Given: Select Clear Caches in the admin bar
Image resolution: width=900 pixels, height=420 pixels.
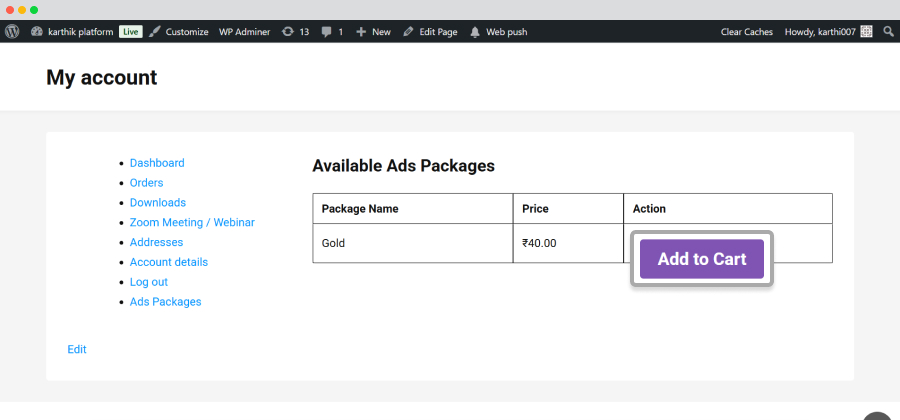Looking at the screenshot, I should [x=747, y=32].
